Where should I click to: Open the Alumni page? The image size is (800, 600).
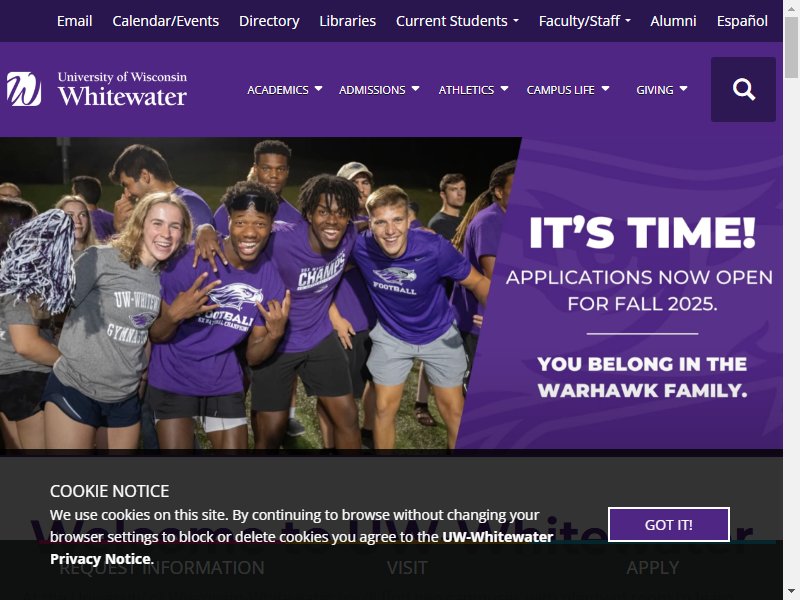tap(673, 21)
